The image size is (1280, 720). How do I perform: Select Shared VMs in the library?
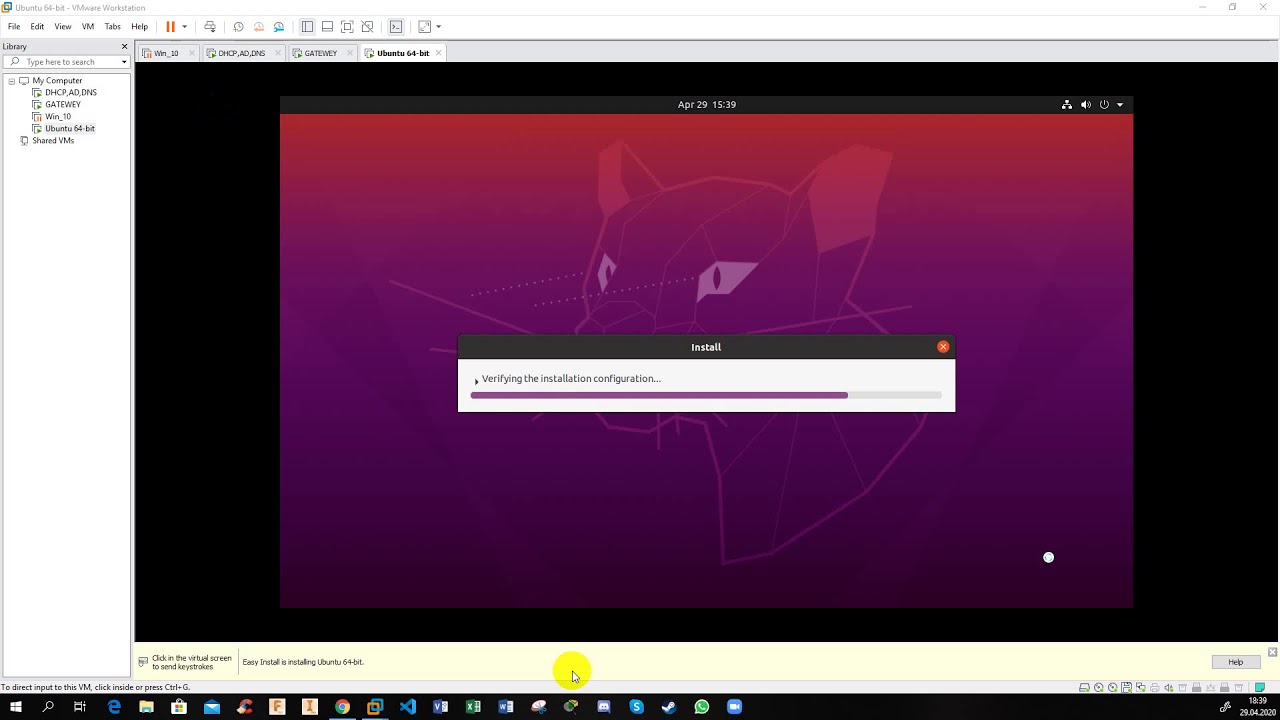click(x=52, y=140)
